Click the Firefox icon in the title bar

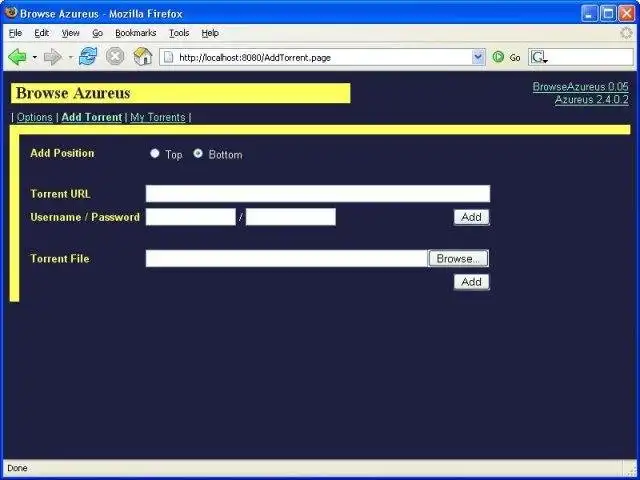(11, 13)
